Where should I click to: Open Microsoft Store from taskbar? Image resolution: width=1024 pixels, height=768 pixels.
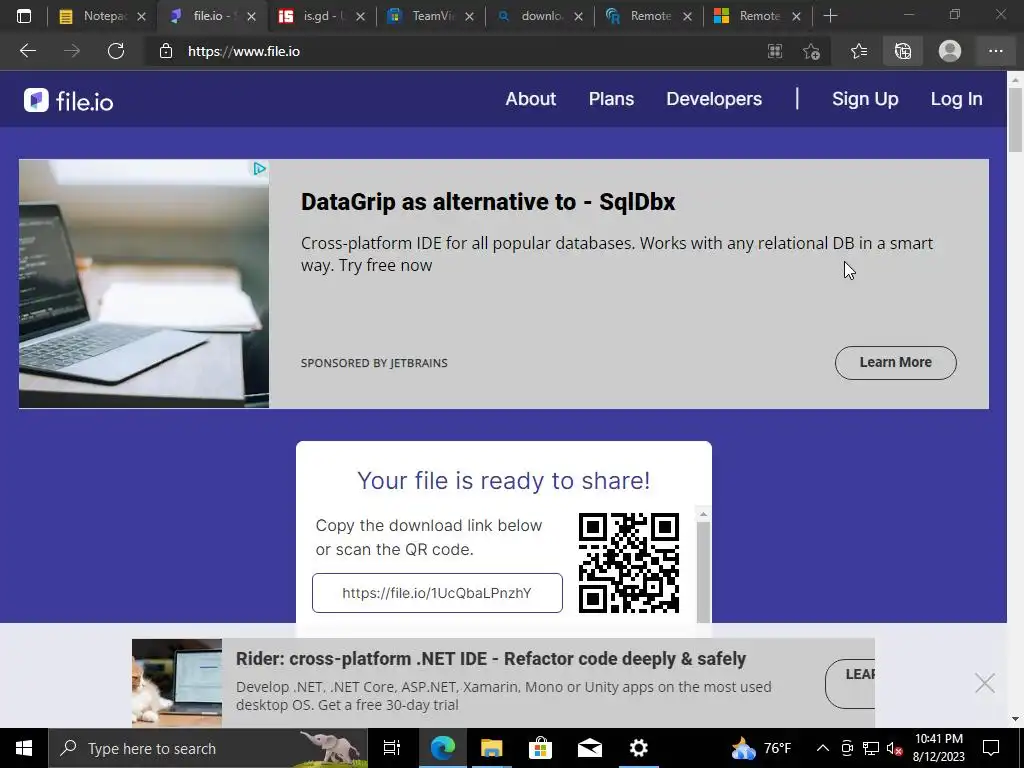tap(540, 748)
